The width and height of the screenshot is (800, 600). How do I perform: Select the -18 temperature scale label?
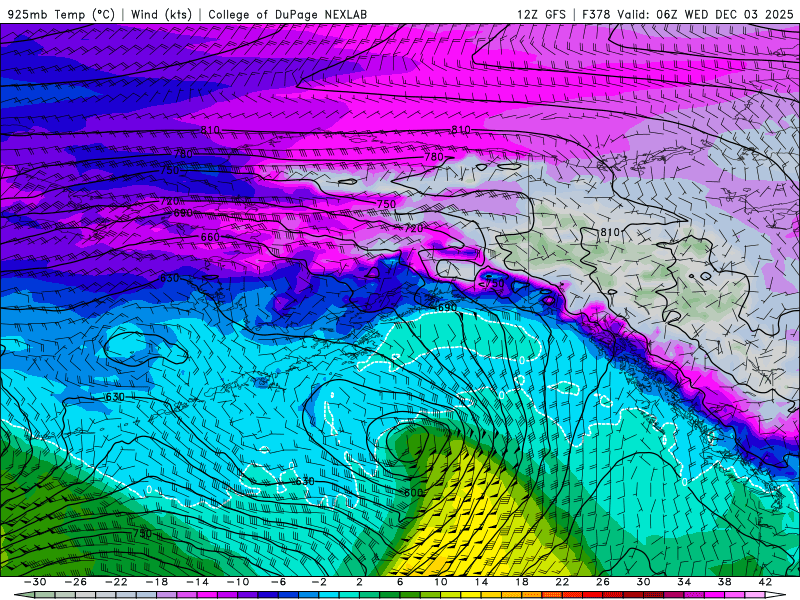pyautogui.click(x=157, y=582)
